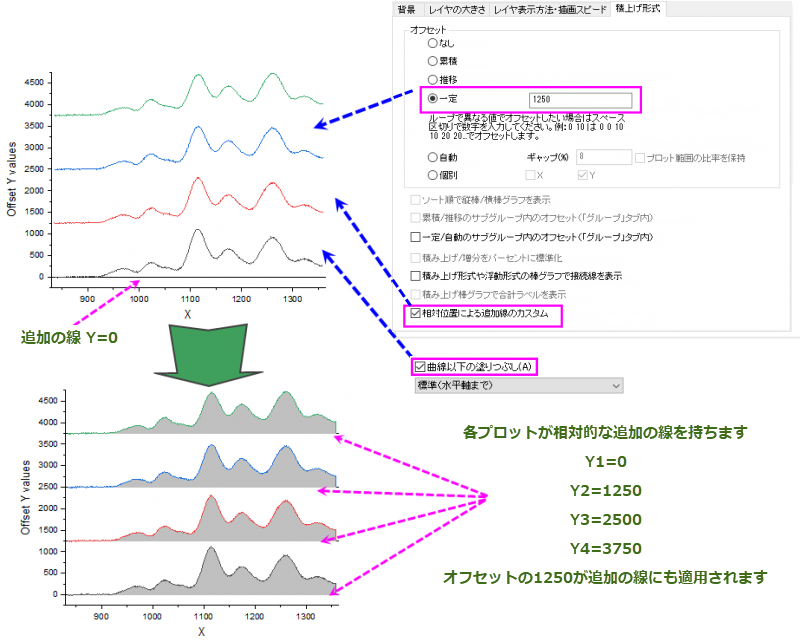
Task: Toggle the Y checkbox under 個別
Action: (x=583, y=176)
